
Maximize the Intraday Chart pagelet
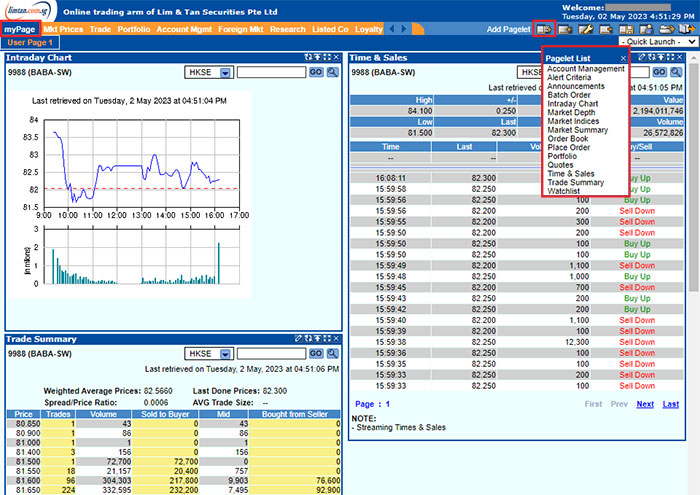327,57
